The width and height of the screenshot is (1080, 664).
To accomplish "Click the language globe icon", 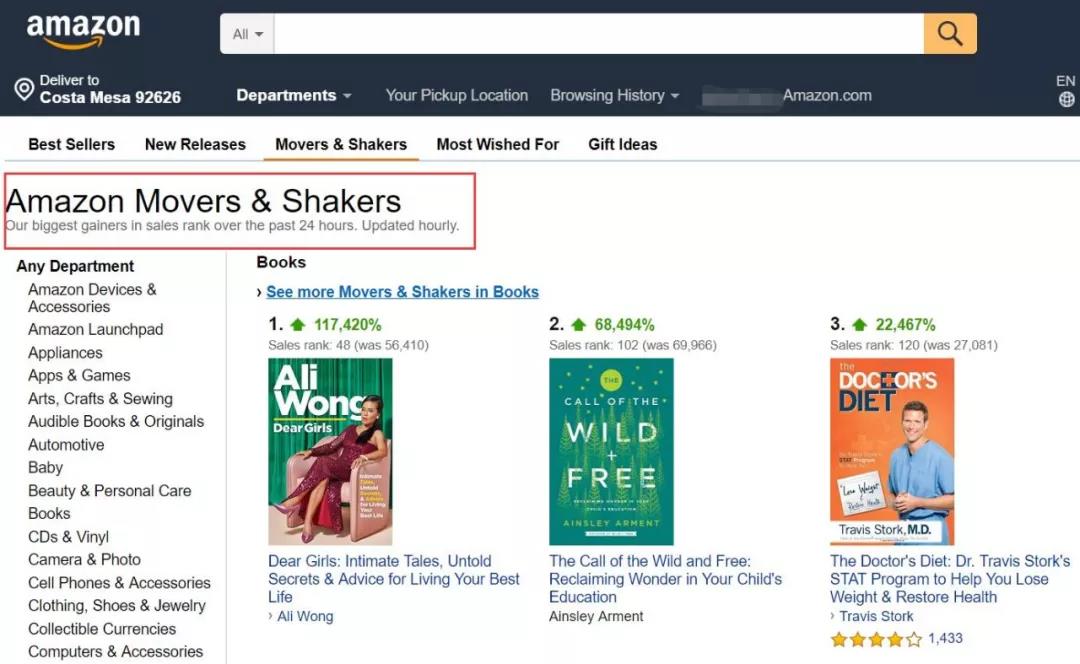I will point(1066,99).
